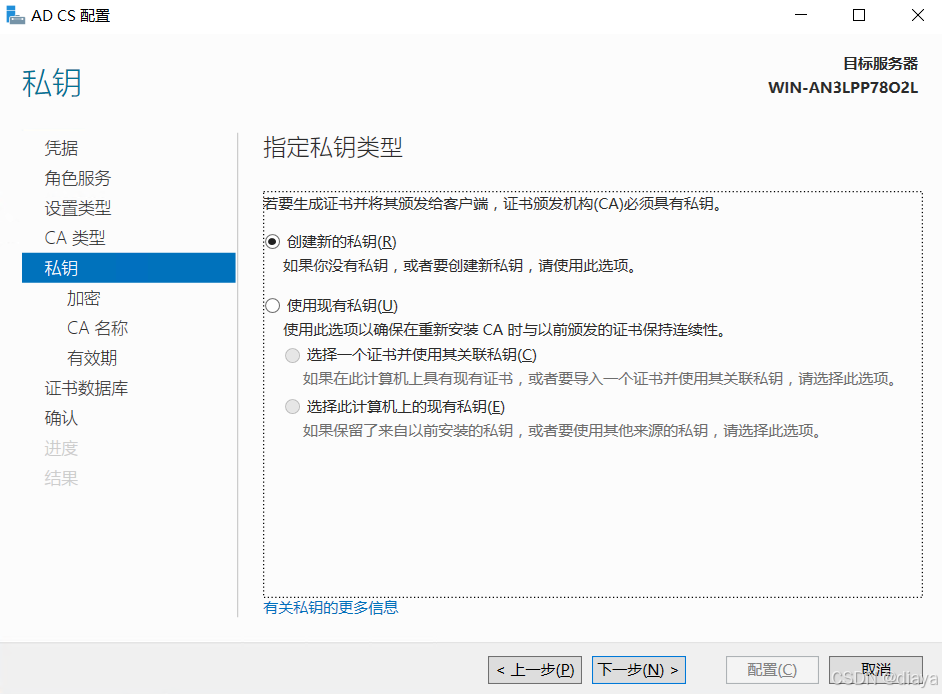Select the highlighted 私钥 step
Image resolution: width=942 pixels, height=694 pixels.
tap(129, 268)
